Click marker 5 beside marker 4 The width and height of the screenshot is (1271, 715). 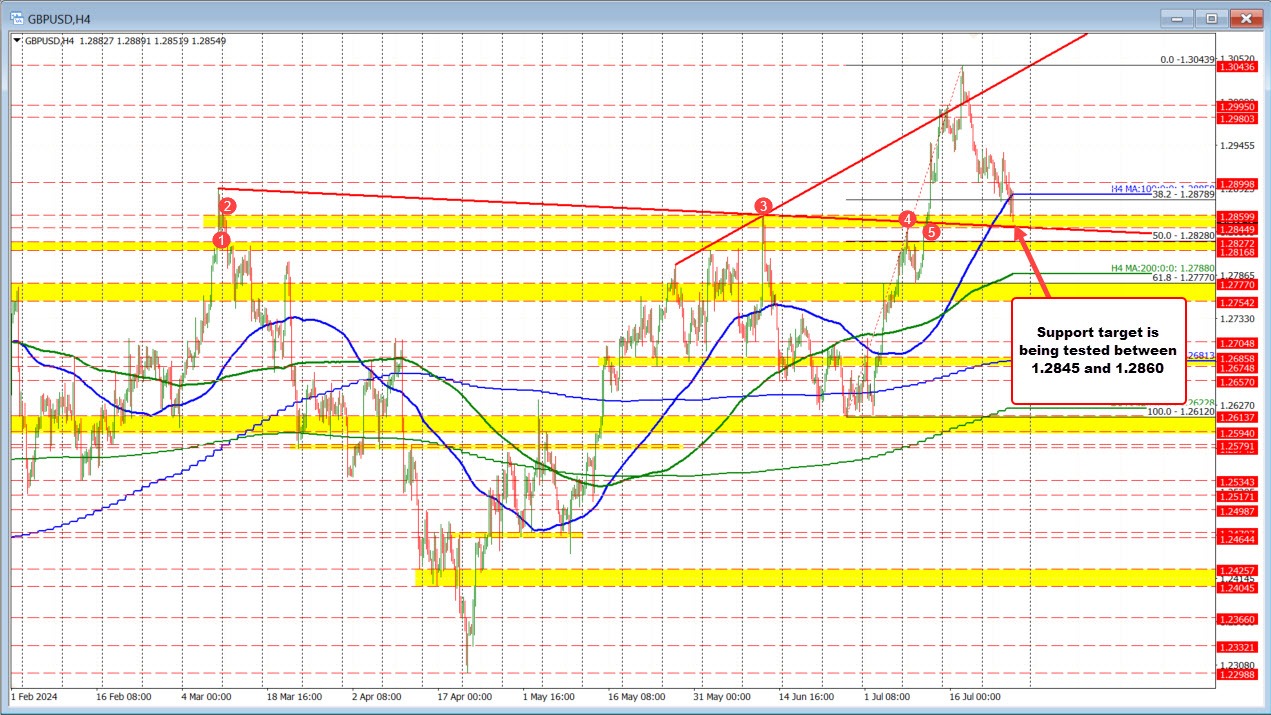(x=931, y=231)
